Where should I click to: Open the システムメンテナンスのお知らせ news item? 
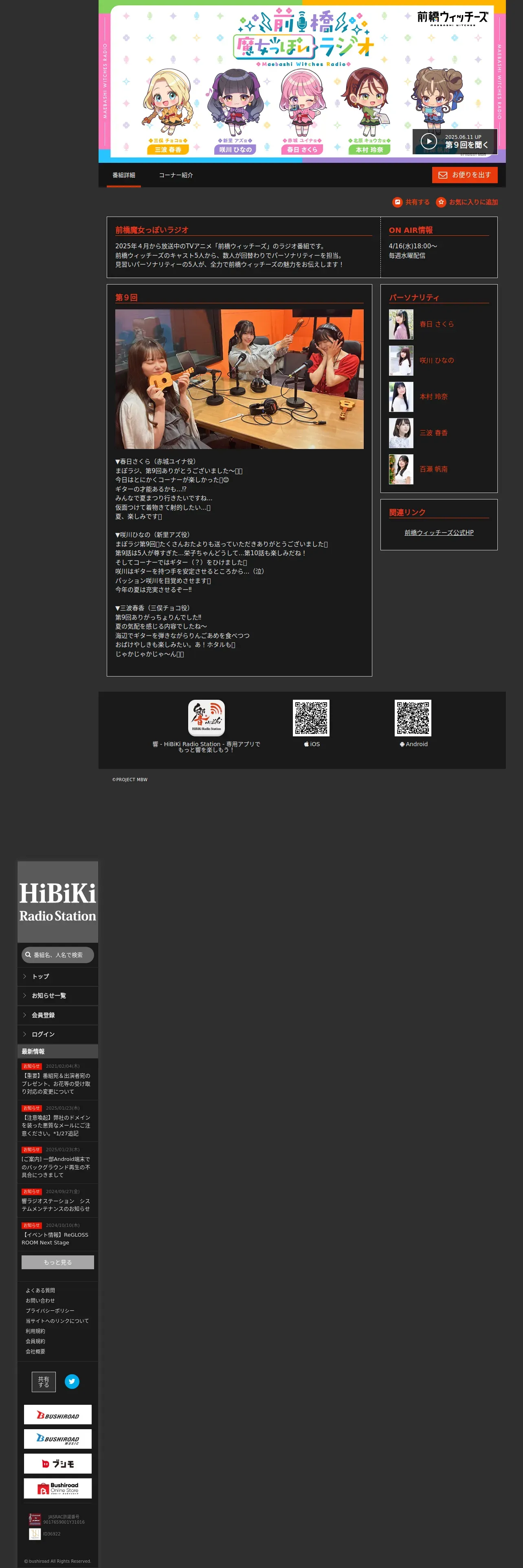tap(58, 1200)
